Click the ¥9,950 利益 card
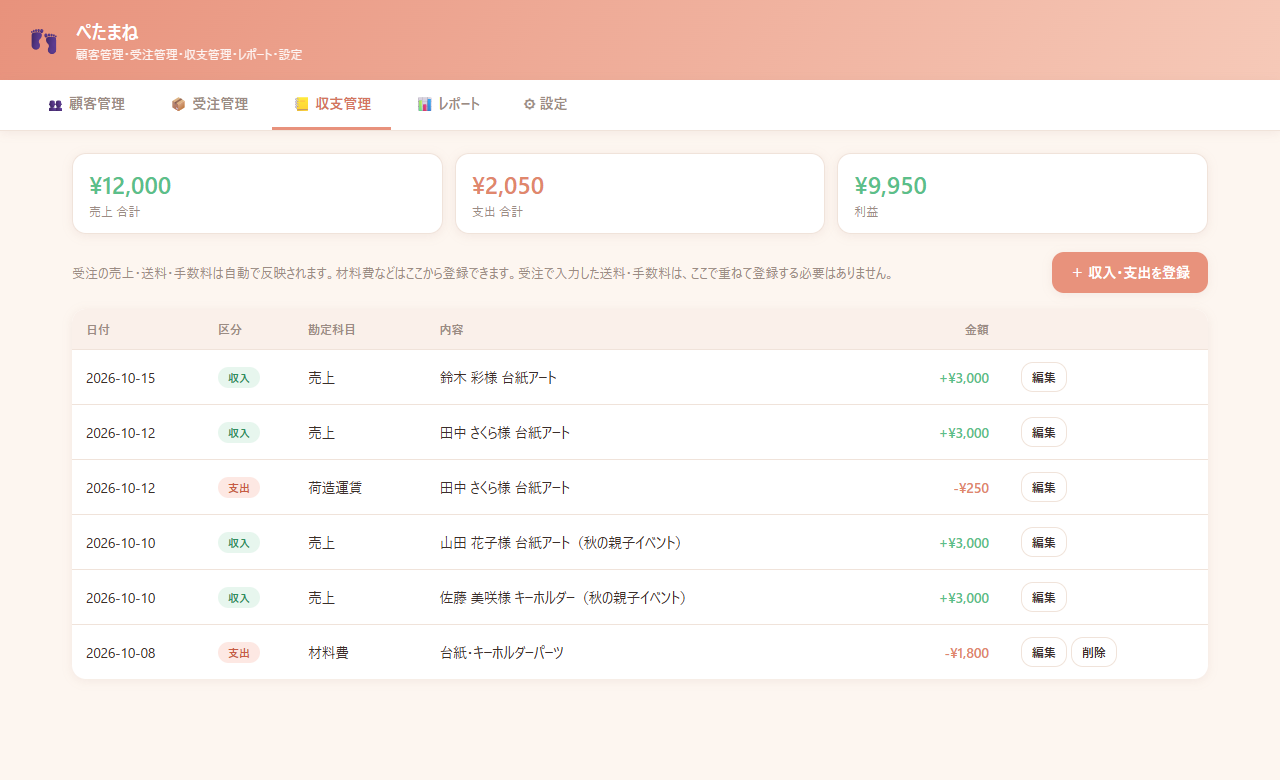 (1022, 194)
